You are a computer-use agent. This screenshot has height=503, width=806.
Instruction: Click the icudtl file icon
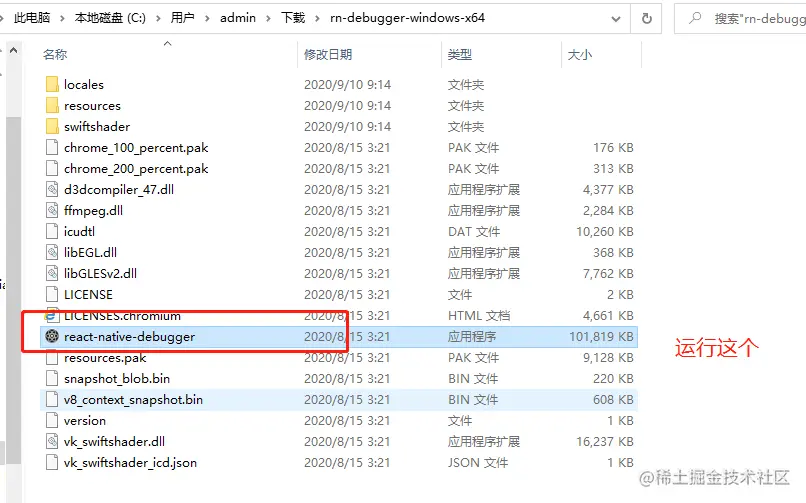coord(52,232)
